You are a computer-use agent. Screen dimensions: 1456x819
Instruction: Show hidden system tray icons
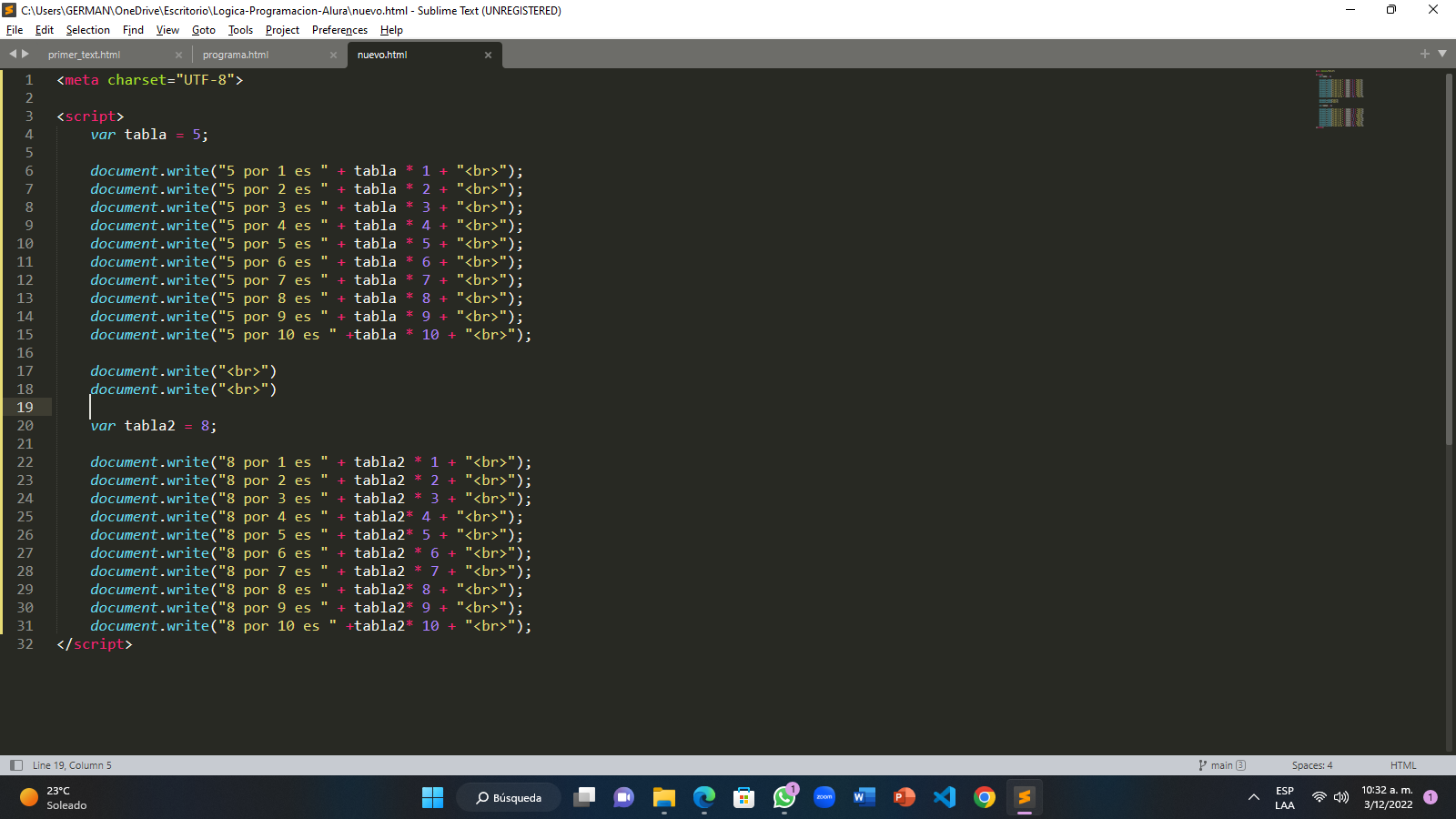(x=1253, y=798)
